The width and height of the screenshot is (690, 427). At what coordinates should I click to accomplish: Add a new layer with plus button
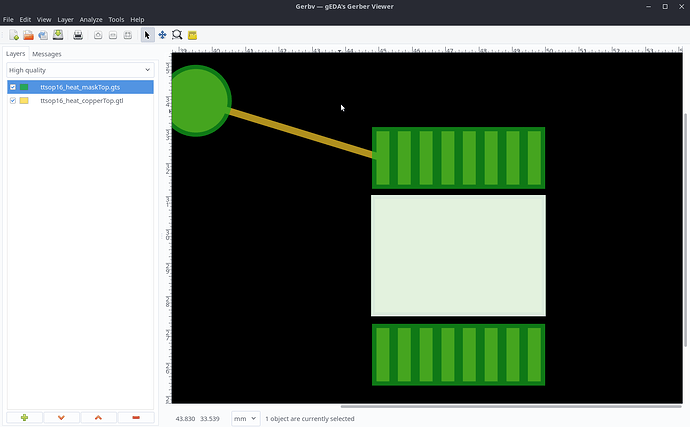pyautogui.click(x=24, y=417)
